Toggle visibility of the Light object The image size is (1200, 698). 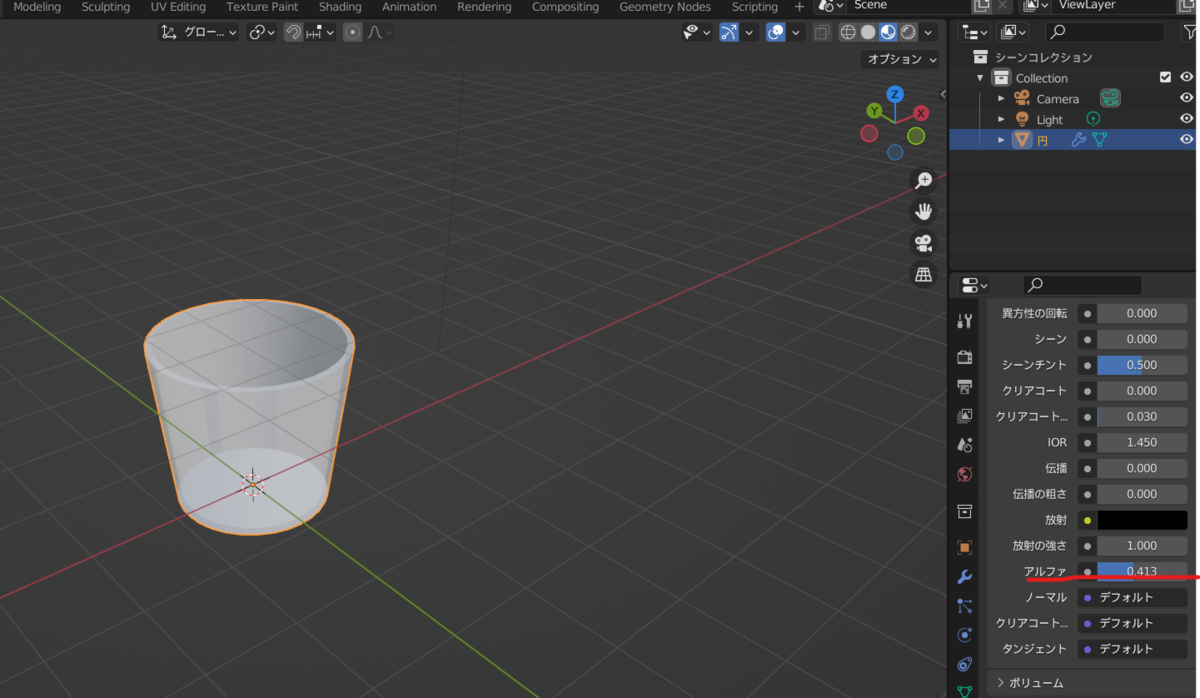1186,119
